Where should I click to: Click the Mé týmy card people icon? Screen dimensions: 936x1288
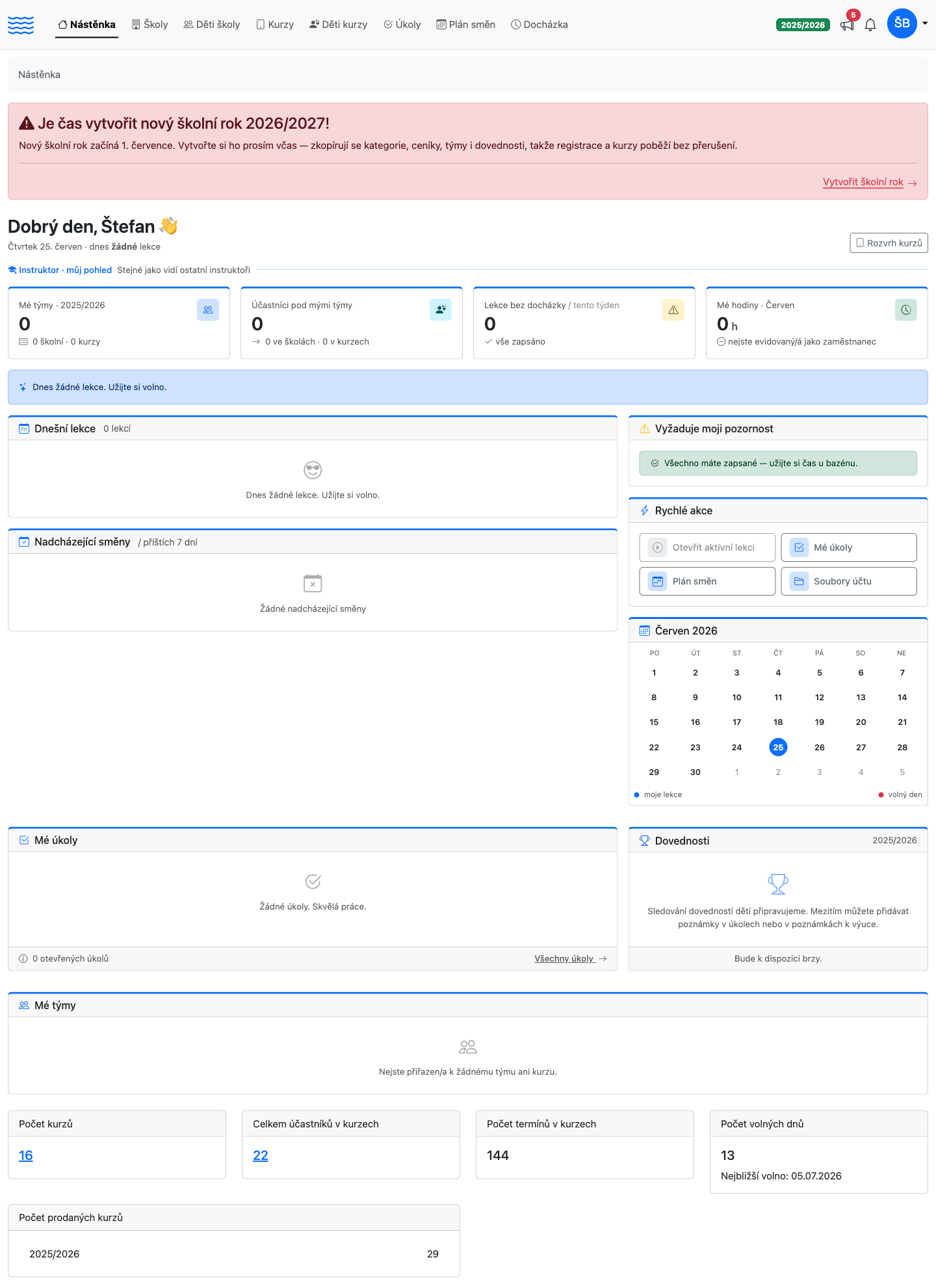click(208, 310)
